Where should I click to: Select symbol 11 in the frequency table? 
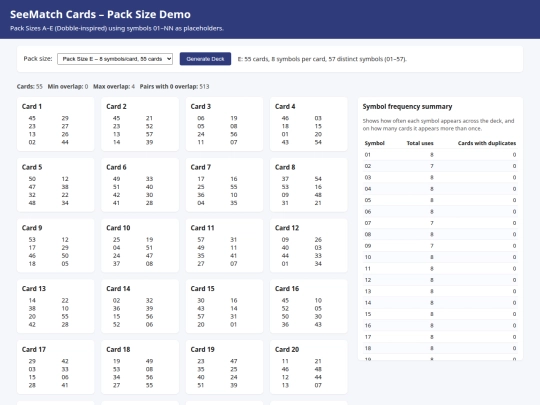[x=440, y=268]
